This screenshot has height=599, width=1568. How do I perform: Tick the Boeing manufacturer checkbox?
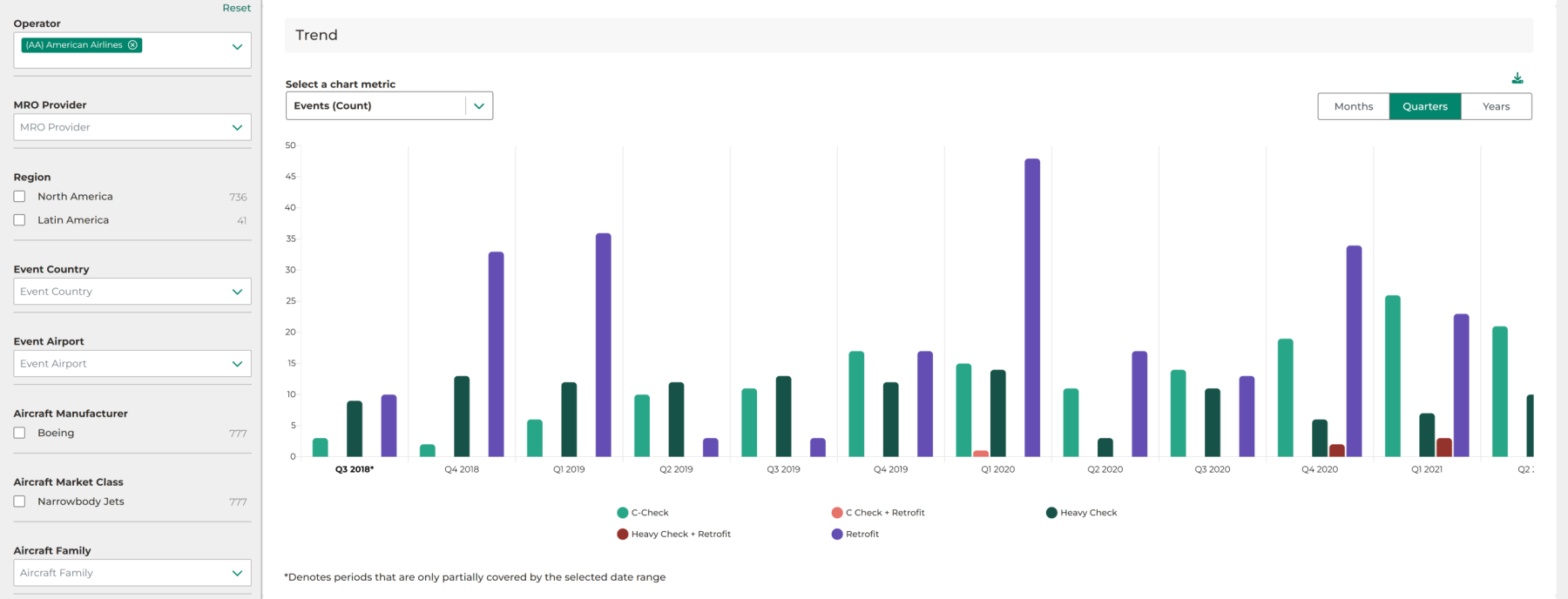coord(19,433)
